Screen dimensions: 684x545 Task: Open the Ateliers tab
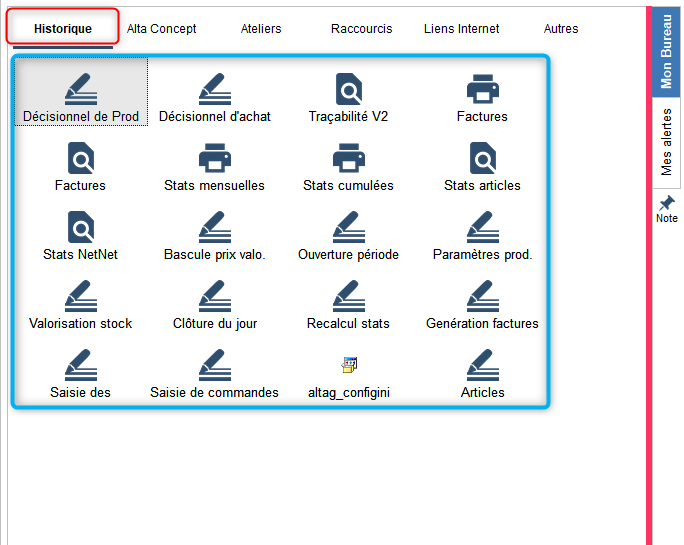tap(261, 29)
